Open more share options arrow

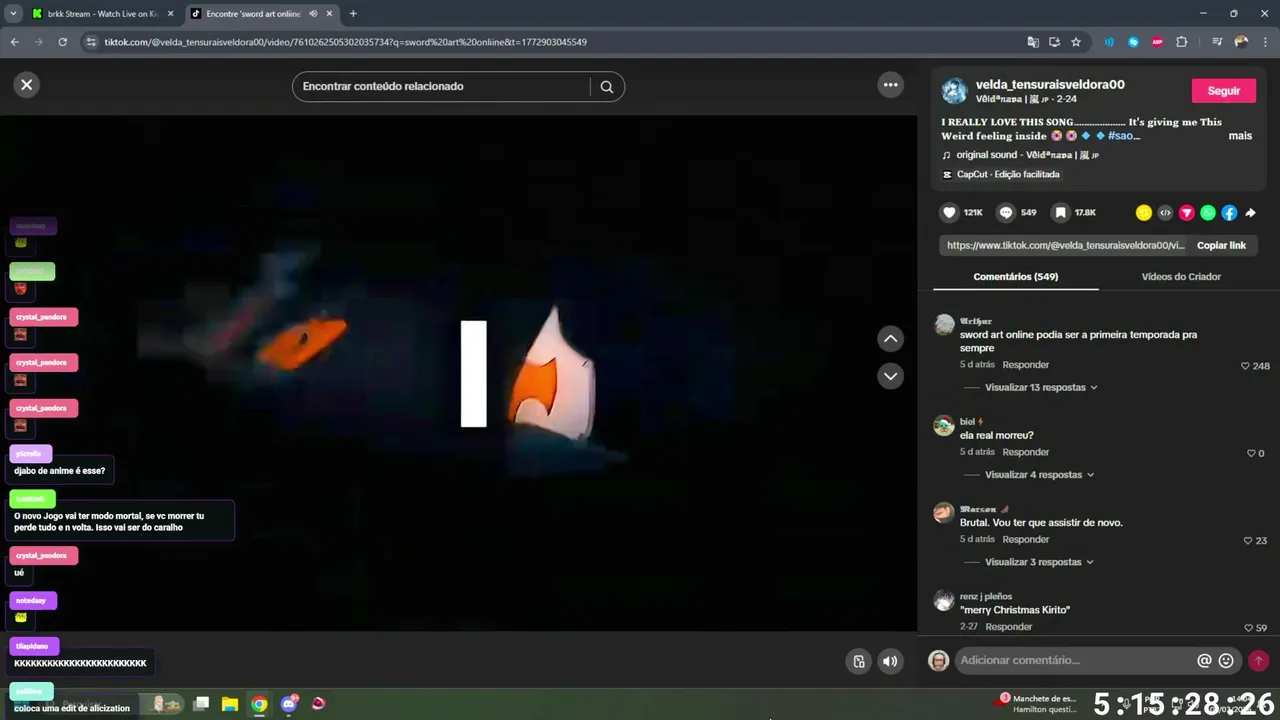(x=1250, y=213)
